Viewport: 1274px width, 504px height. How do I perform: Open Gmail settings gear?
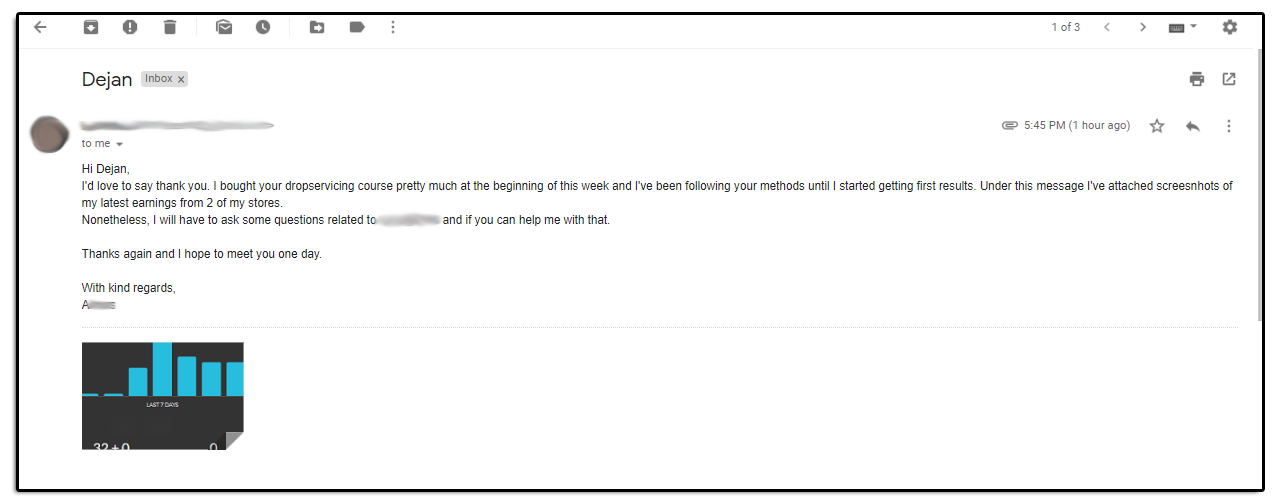pos(1230,27)
